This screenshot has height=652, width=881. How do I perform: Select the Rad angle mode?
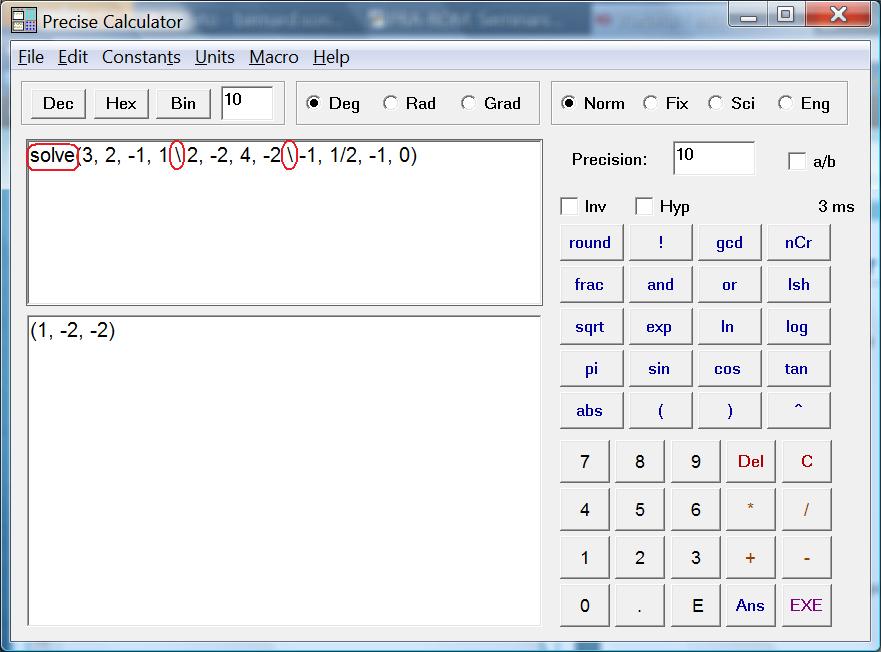click(391, 103)
